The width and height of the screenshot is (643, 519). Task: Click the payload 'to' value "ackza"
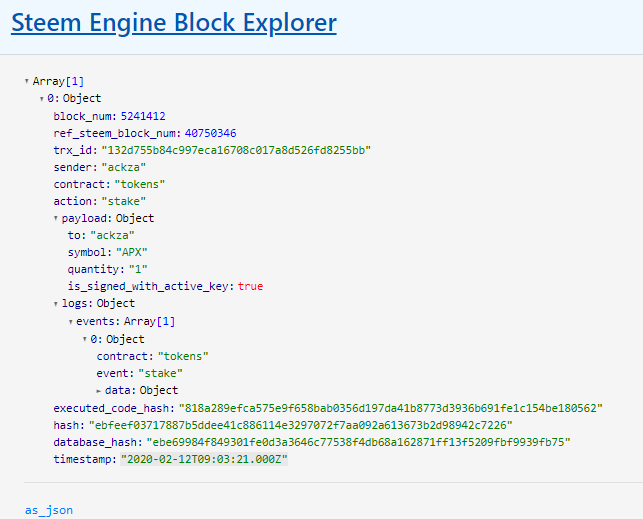tap(112, 235)
